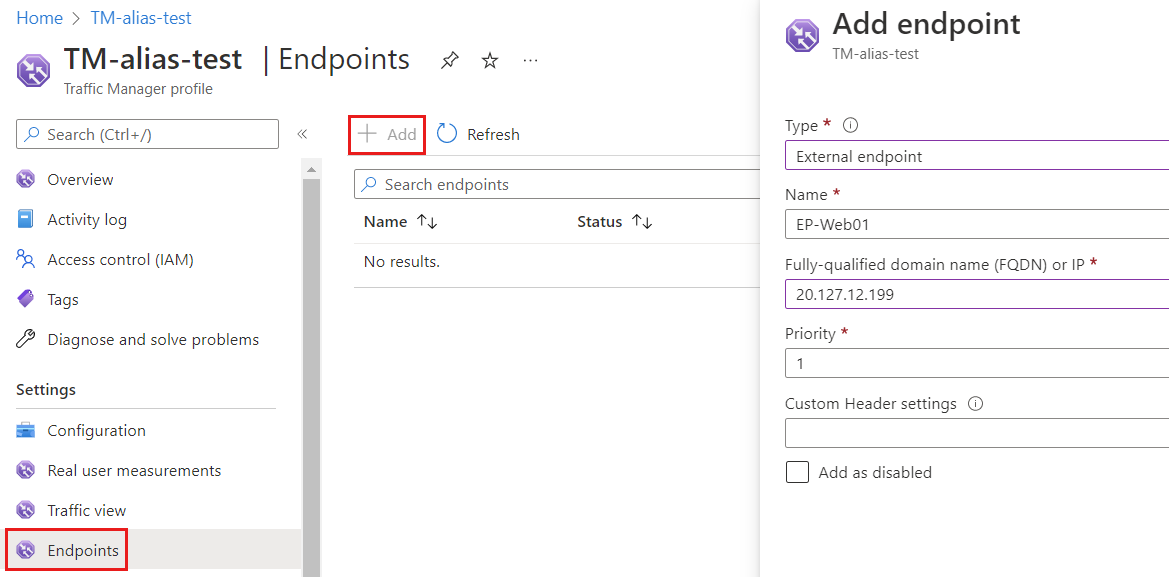This screenshot has height=577, width=1169.
Task: Click the info icon beside Type
Action: (850, 125)
